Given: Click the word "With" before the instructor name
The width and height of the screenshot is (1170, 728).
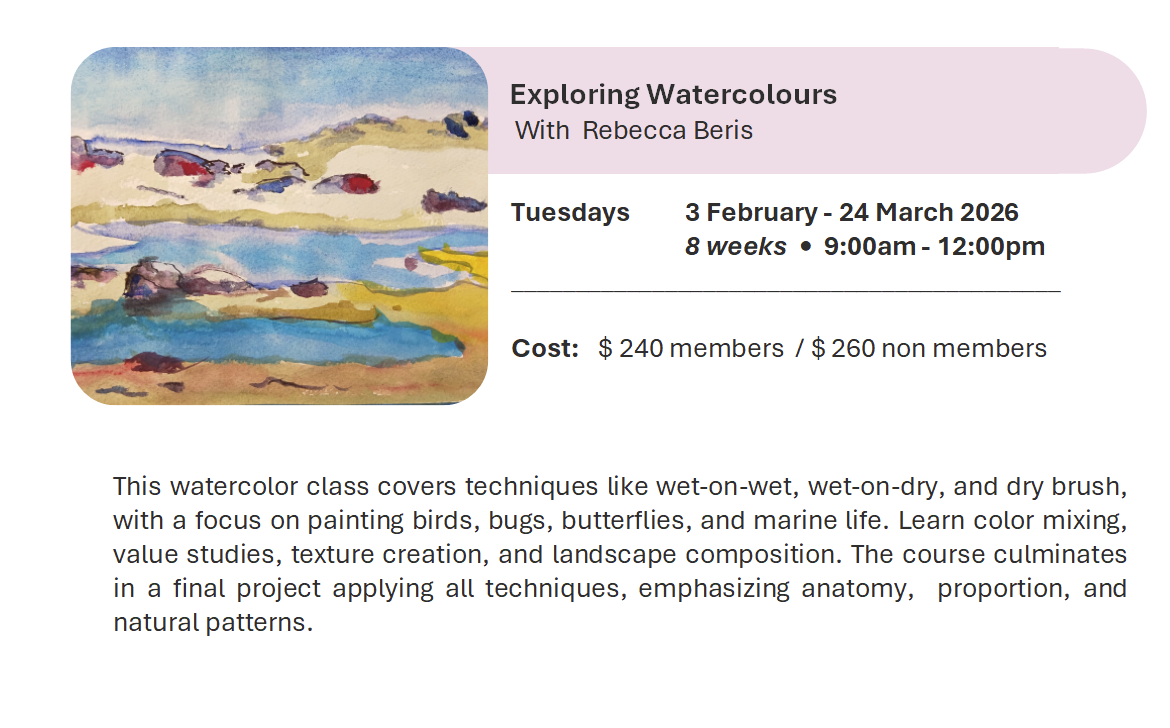Looking at the screenshot, I should (542, 130).
